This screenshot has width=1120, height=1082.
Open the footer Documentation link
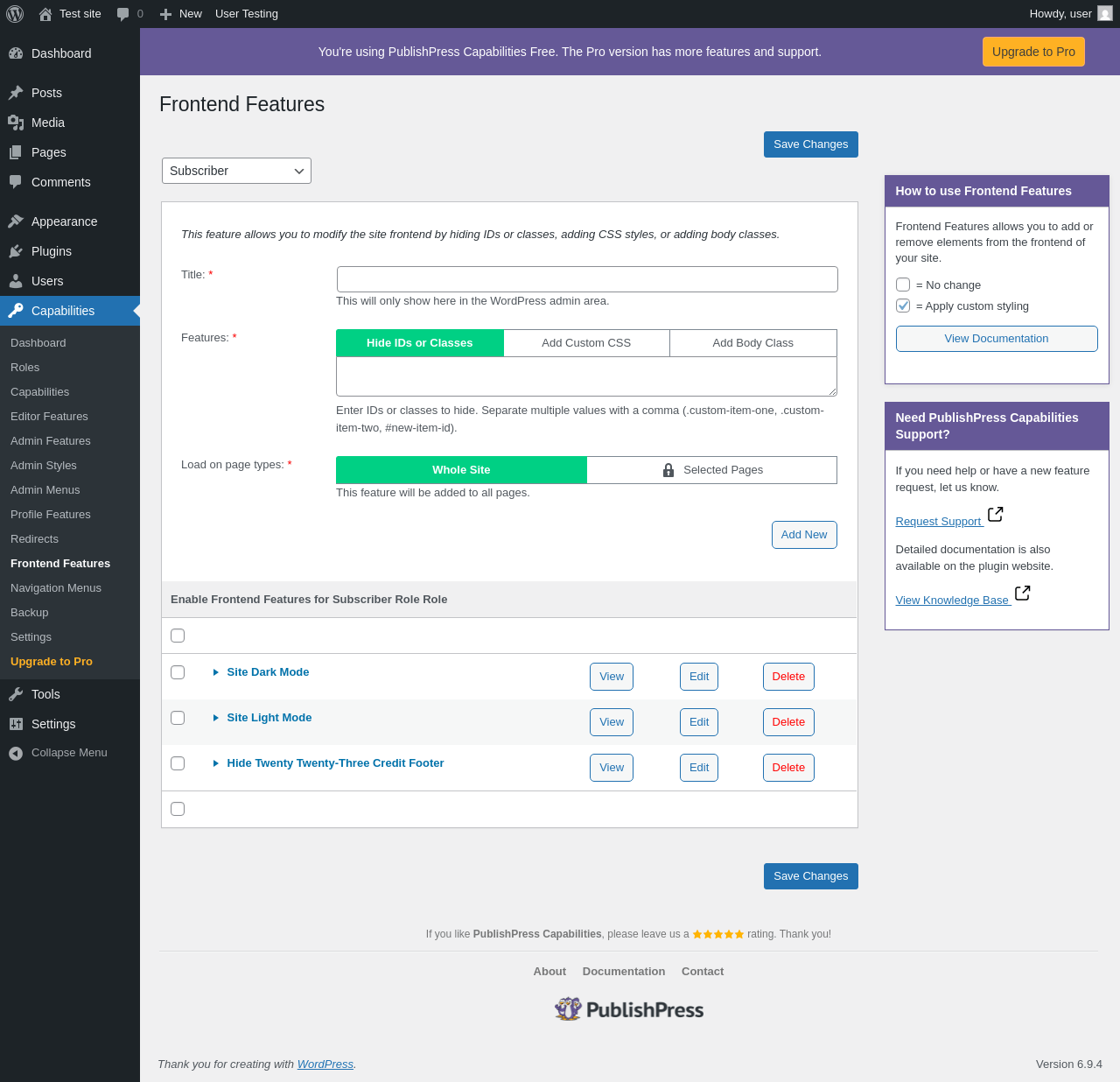(x=624, y=972)
